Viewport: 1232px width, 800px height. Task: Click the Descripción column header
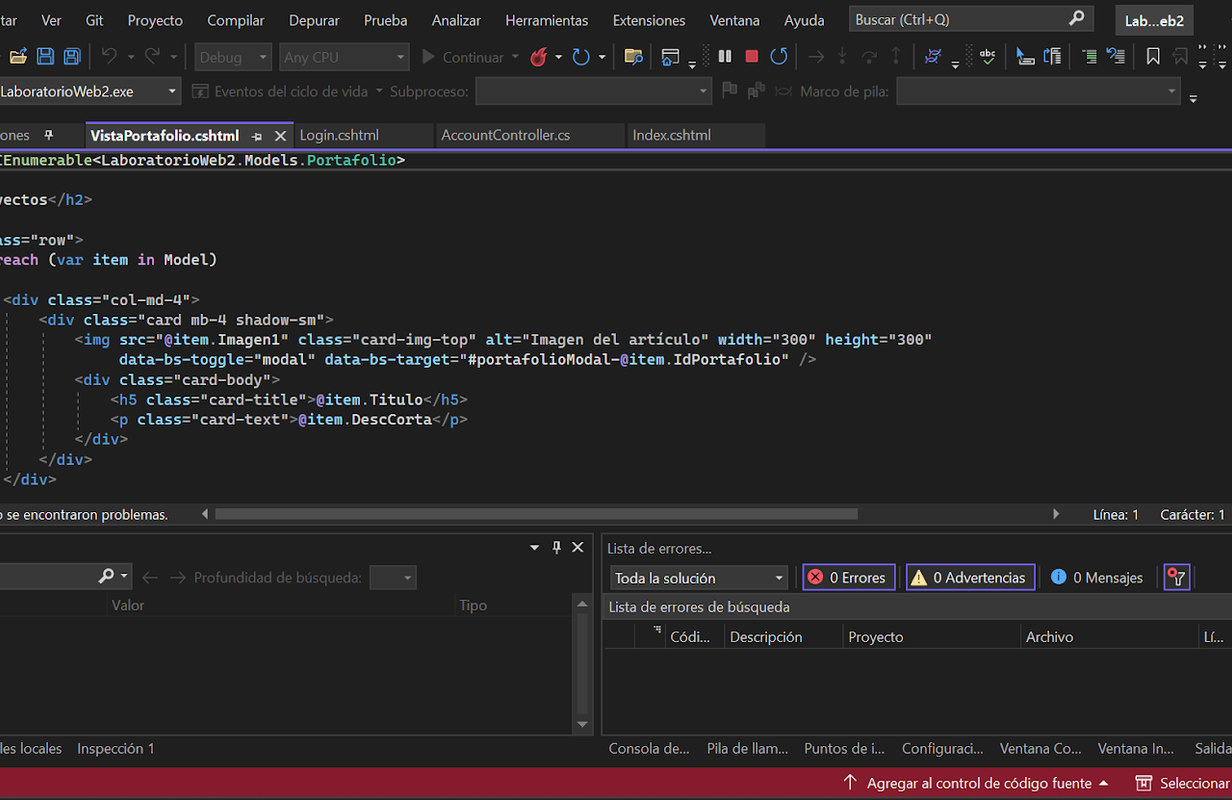point(783,636)
